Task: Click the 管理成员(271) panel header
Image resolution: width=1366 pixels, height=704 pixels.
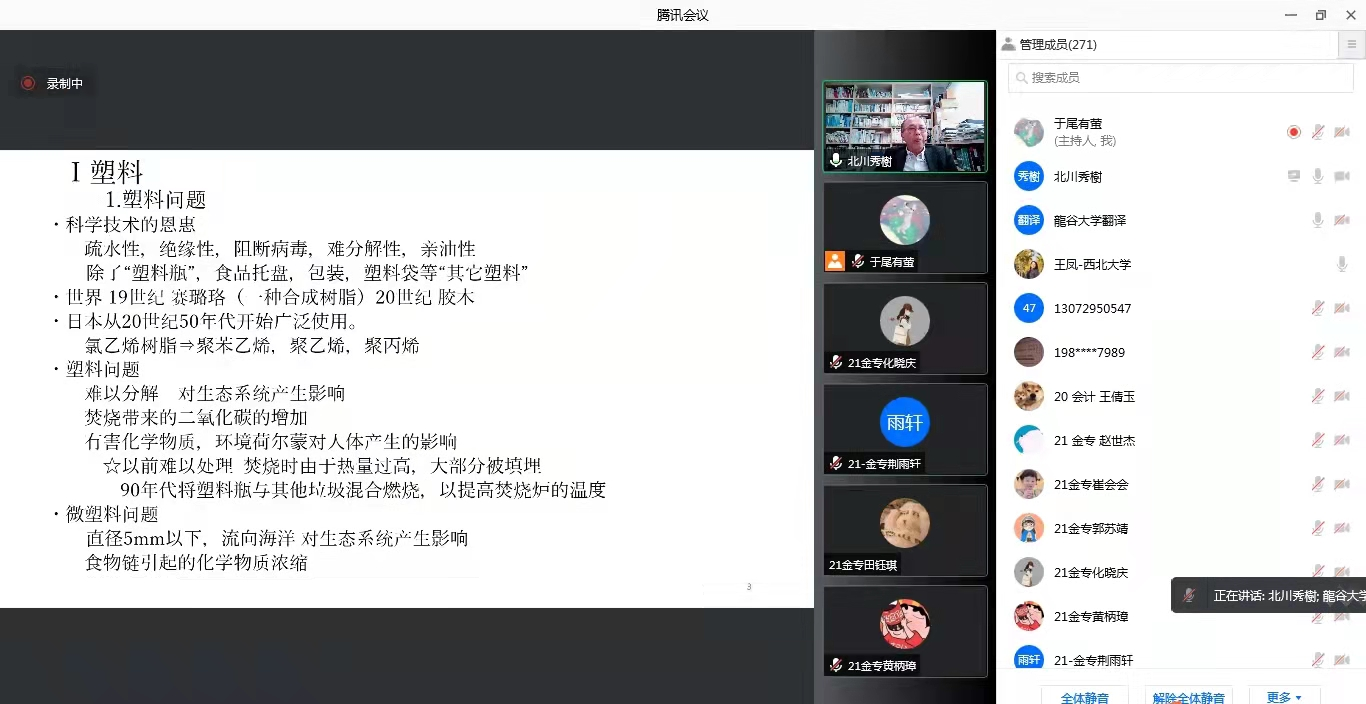Action: point(1057,45)
